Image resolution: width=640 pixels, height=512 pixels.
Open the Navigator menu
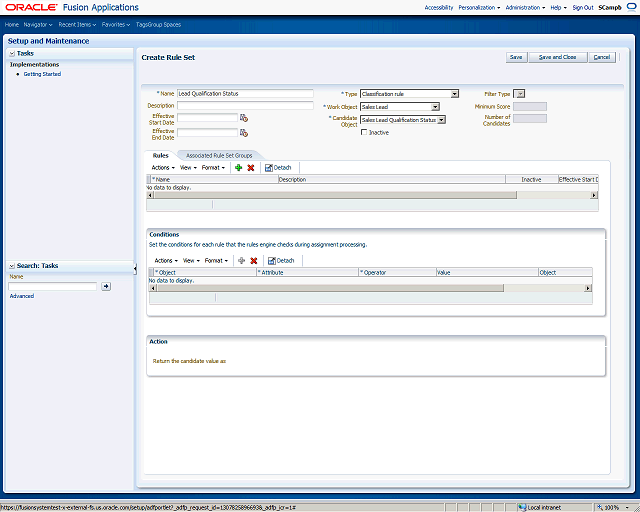(38, 25)
